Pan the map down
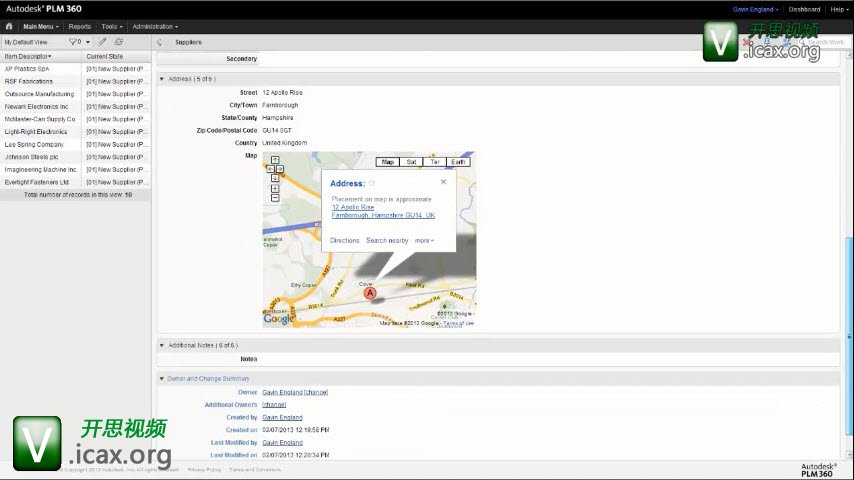 pyautogui.click(x=275, y=178)
